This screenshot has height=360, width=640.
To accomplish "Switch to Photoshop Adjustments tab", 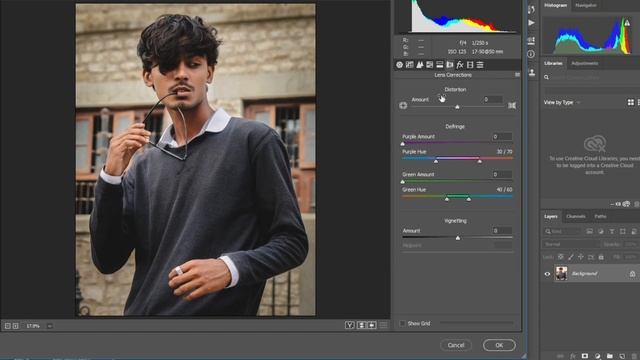I will click(x=585, y=63).
